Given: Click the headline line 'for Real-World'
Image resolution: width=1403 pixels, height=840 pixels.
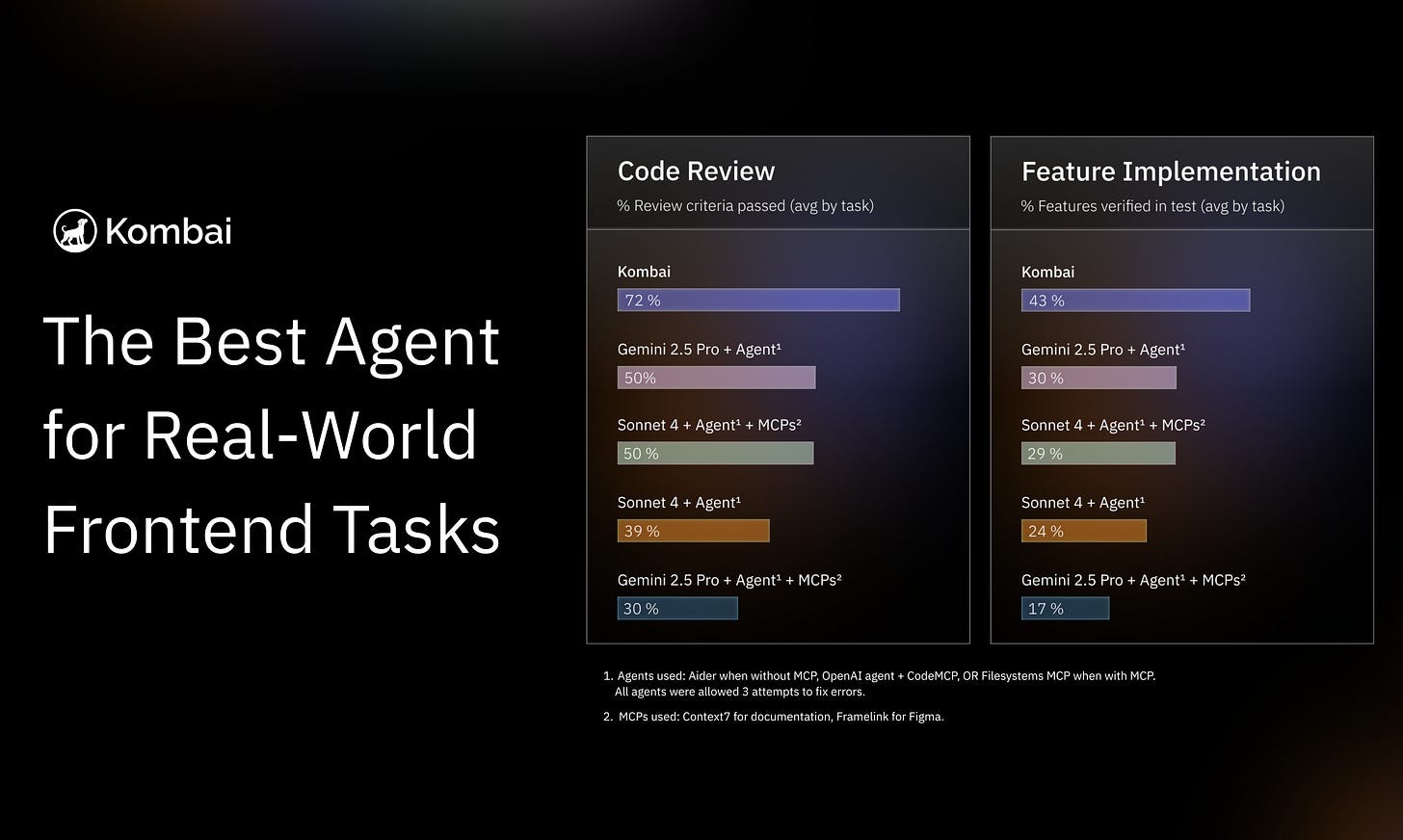Looking at the screenshot, I should click(x=260, y=435).
